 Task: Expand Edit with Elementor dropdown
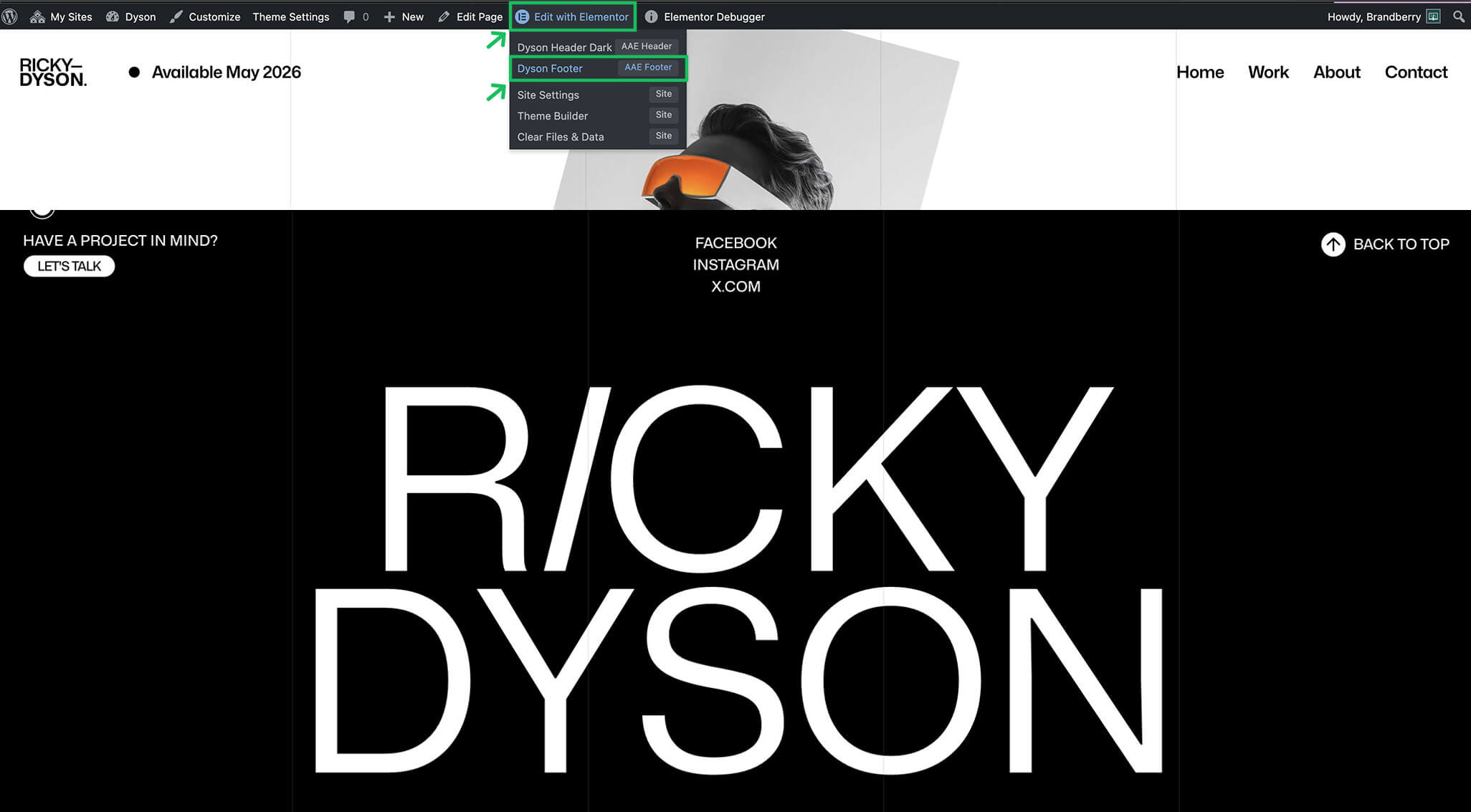pos(573,16)
